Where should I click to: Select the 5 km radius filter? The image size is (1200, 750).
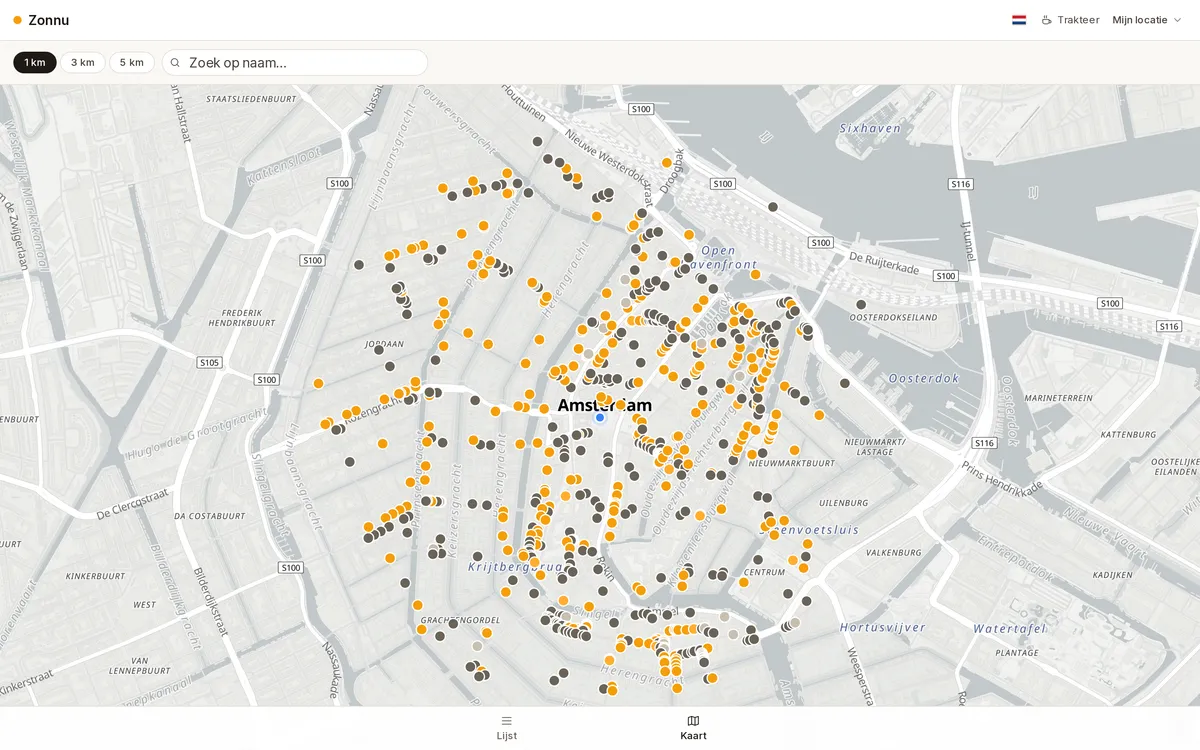click(132, 62)
